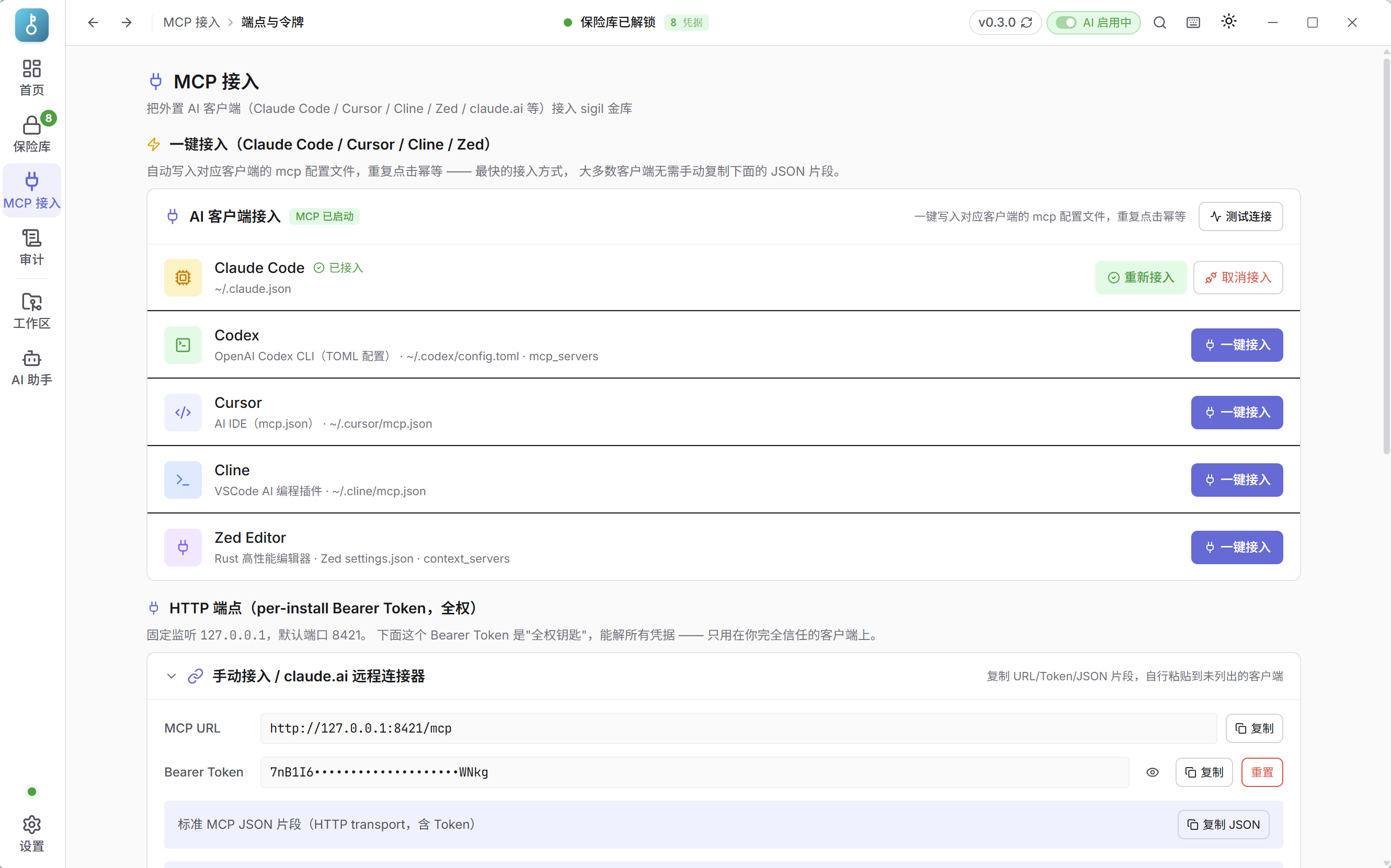Screen dimensions: 1391x868
Task: Click 一键接入 for Cursor
Action: pos(1237,413)
